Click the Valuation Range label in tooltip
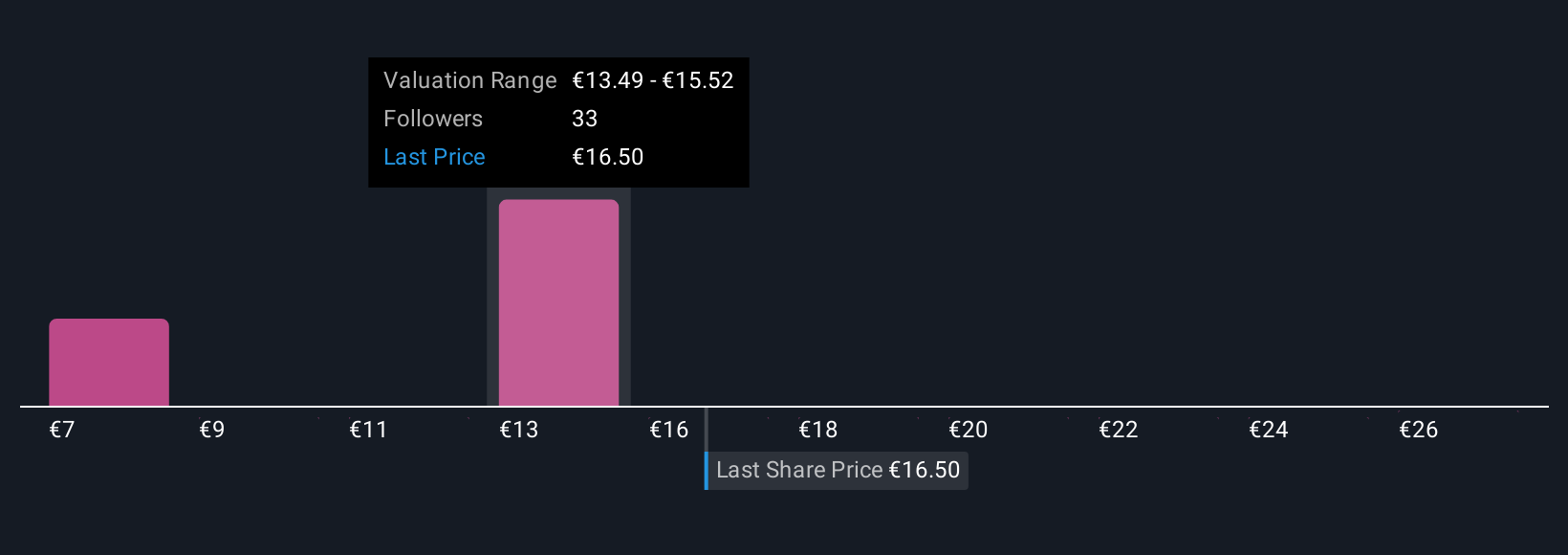 coord(469,80)
